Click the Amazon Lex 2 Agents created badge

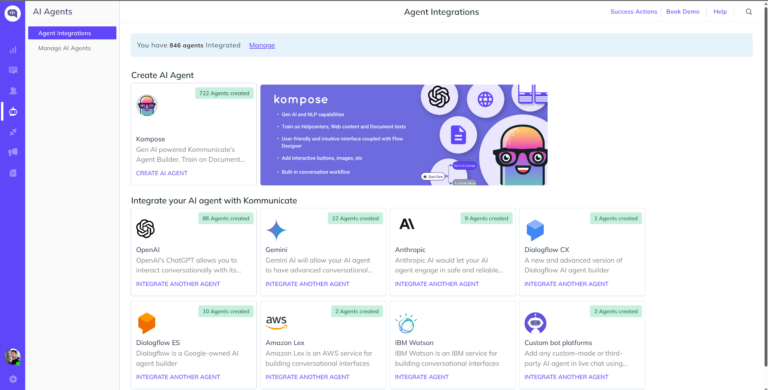click(x=357, y=312)
